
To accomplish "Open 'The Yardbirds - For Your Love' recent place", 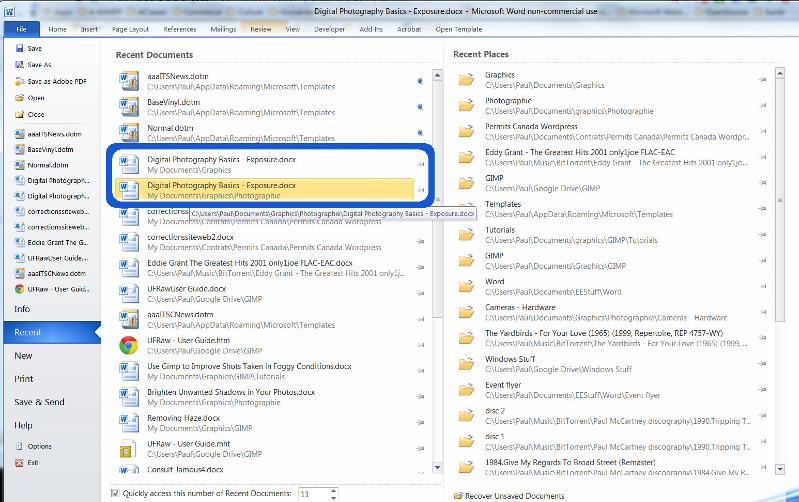I will [x=611, y=338].
